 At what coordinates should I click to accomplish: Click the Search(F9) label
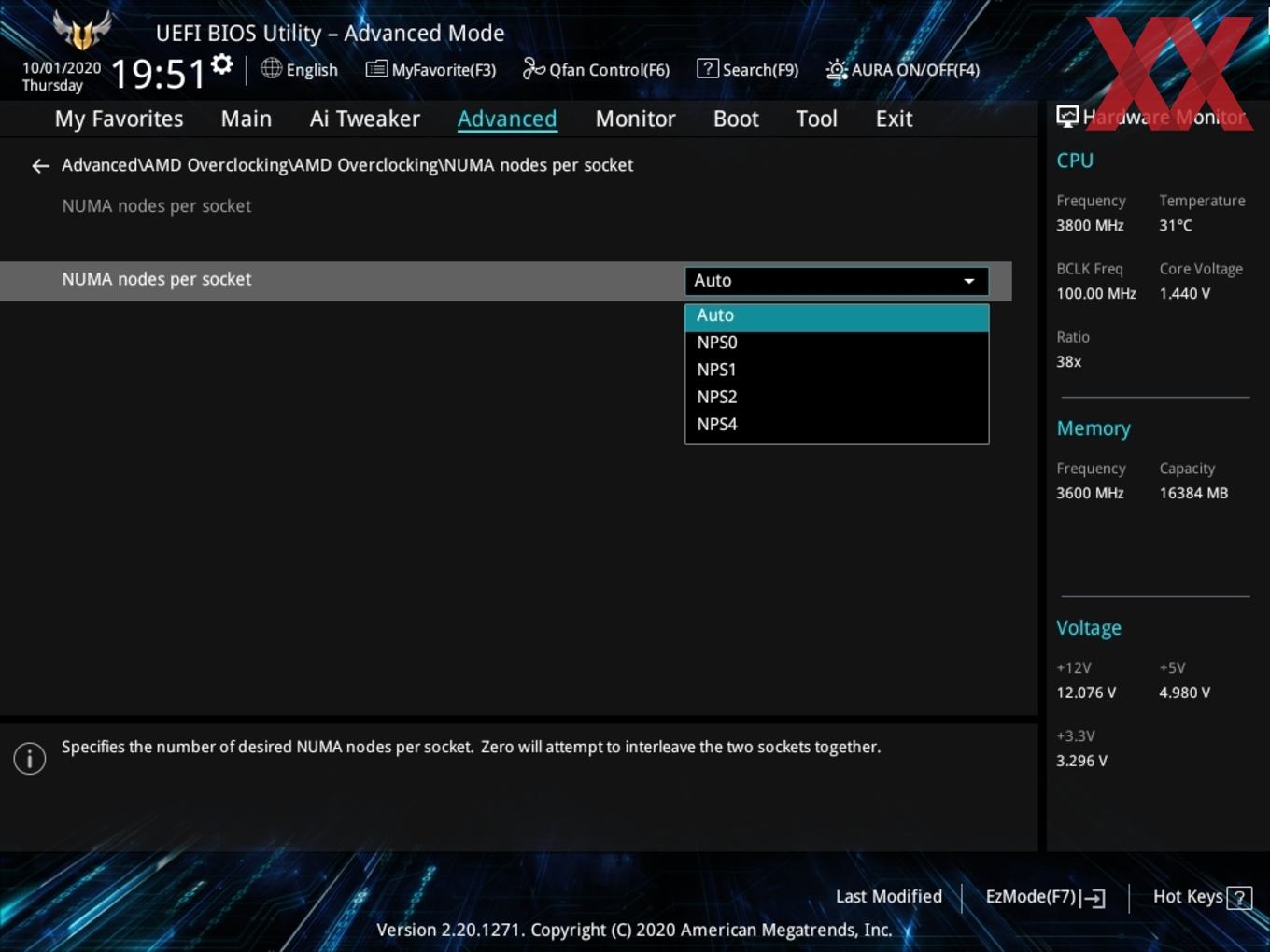760,70
